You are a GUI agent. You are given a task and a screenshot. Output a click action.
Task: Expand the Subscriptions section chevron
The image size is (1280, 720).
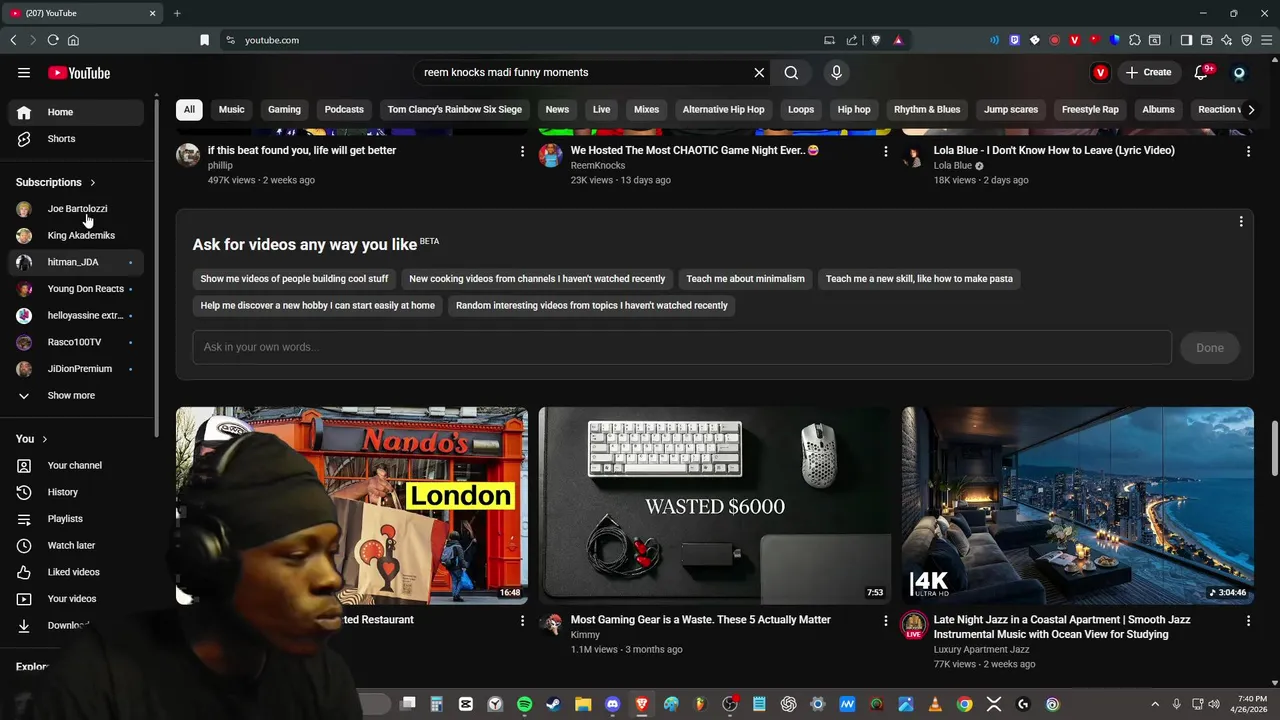coord(93,182)
